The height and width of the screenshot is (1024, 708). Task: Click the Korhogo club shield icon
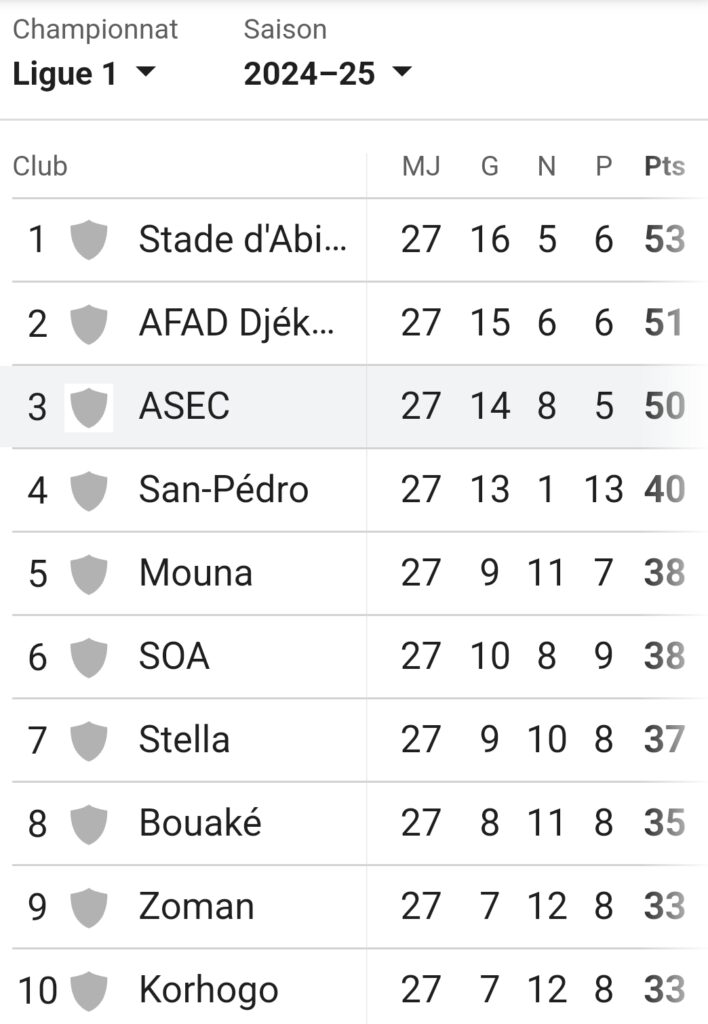pyautogui.click(x=88, y=990)
